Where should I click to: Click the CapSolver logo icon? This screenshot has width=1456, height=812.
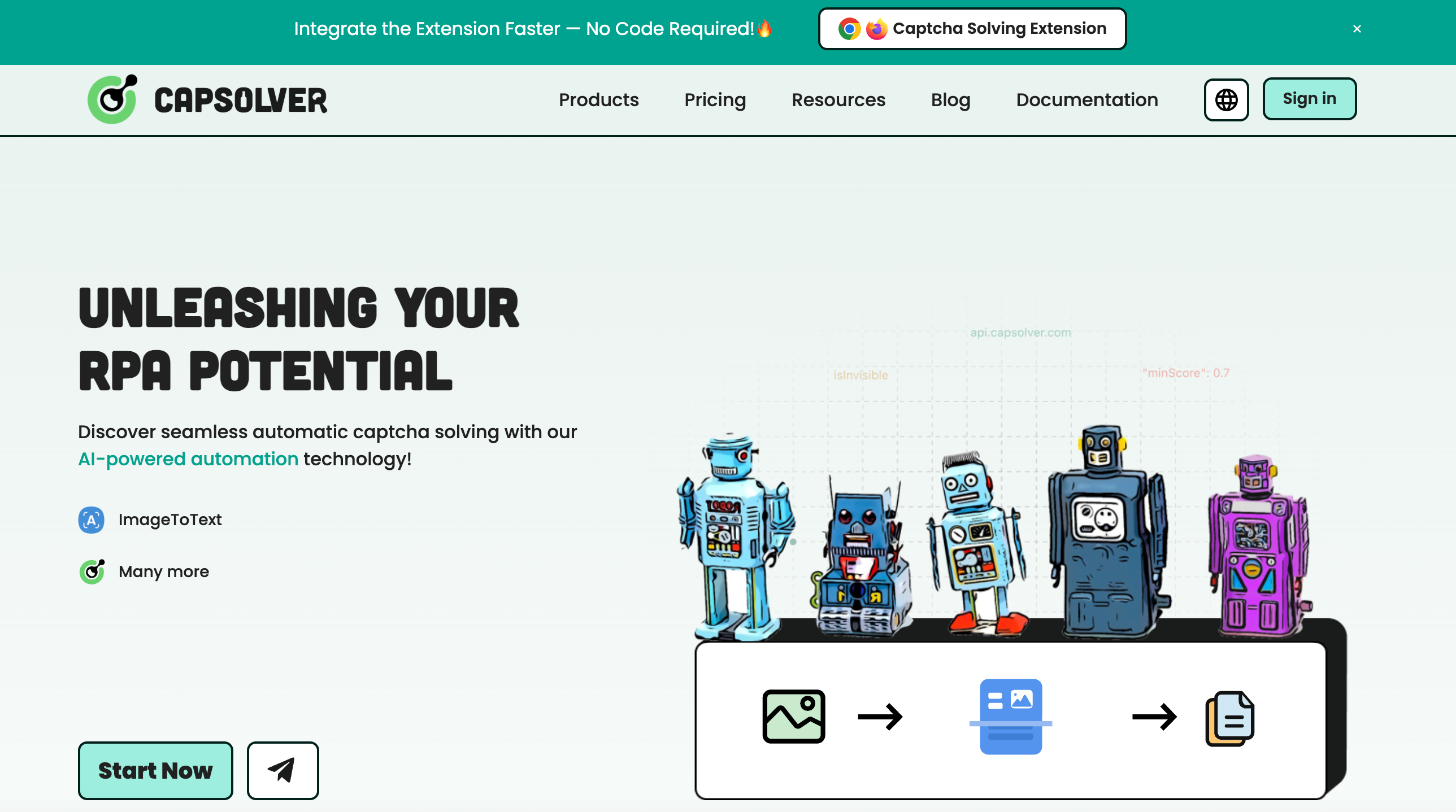(x=112, y=99)
